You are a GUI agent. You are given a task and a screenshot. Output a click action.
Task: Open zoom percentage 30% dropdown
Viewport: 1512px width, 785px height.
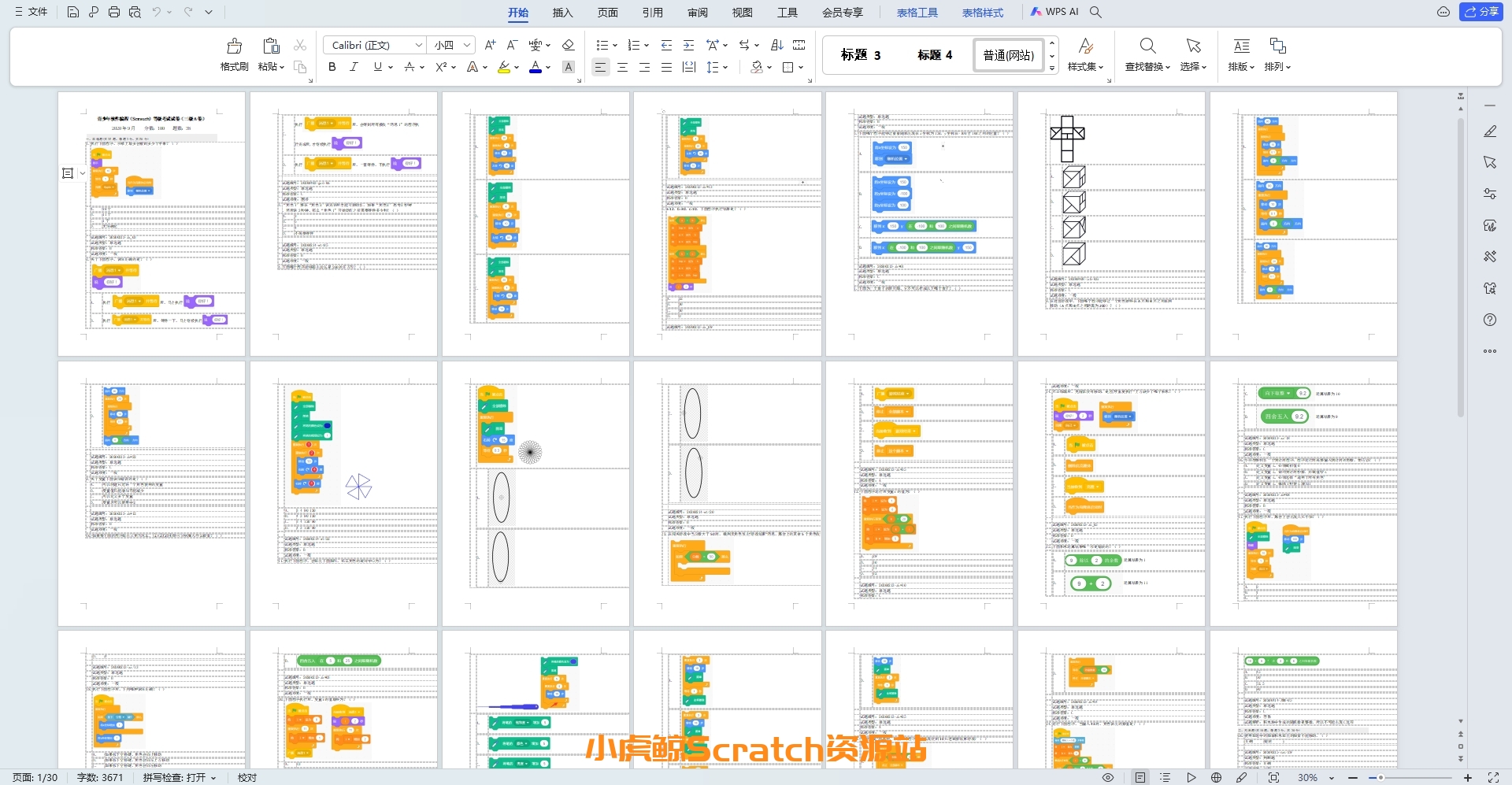pos(1332,777)
